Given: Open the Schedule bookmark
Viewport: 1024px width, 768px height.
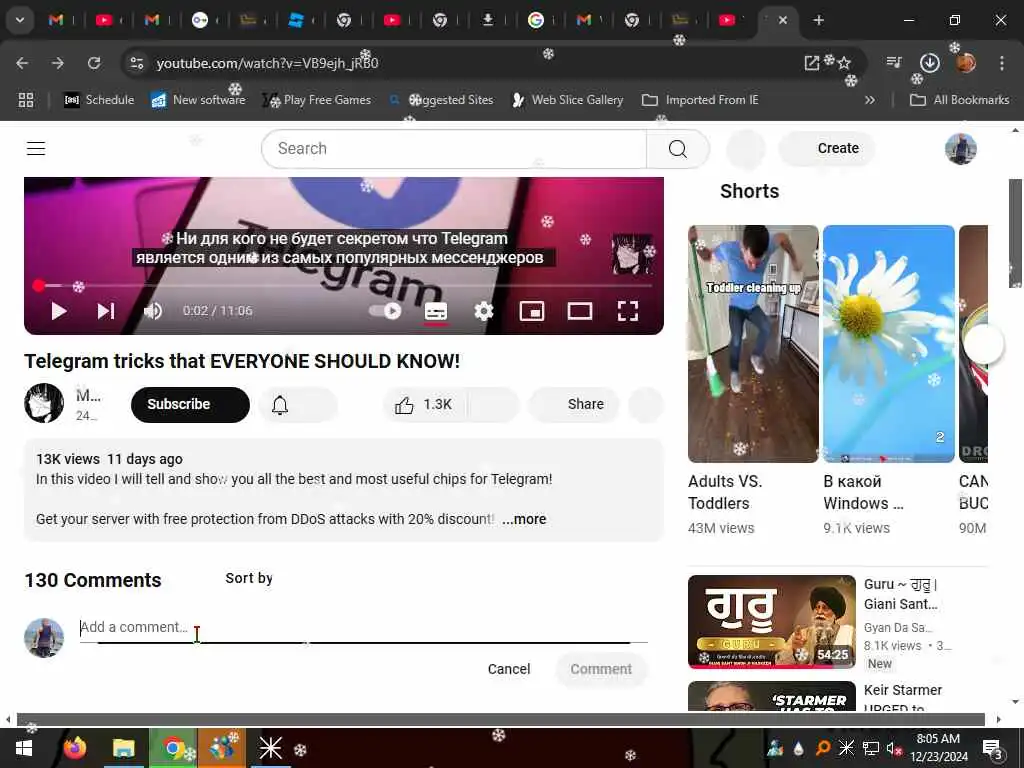Looking at the screenshot, I should click(99, 100).
